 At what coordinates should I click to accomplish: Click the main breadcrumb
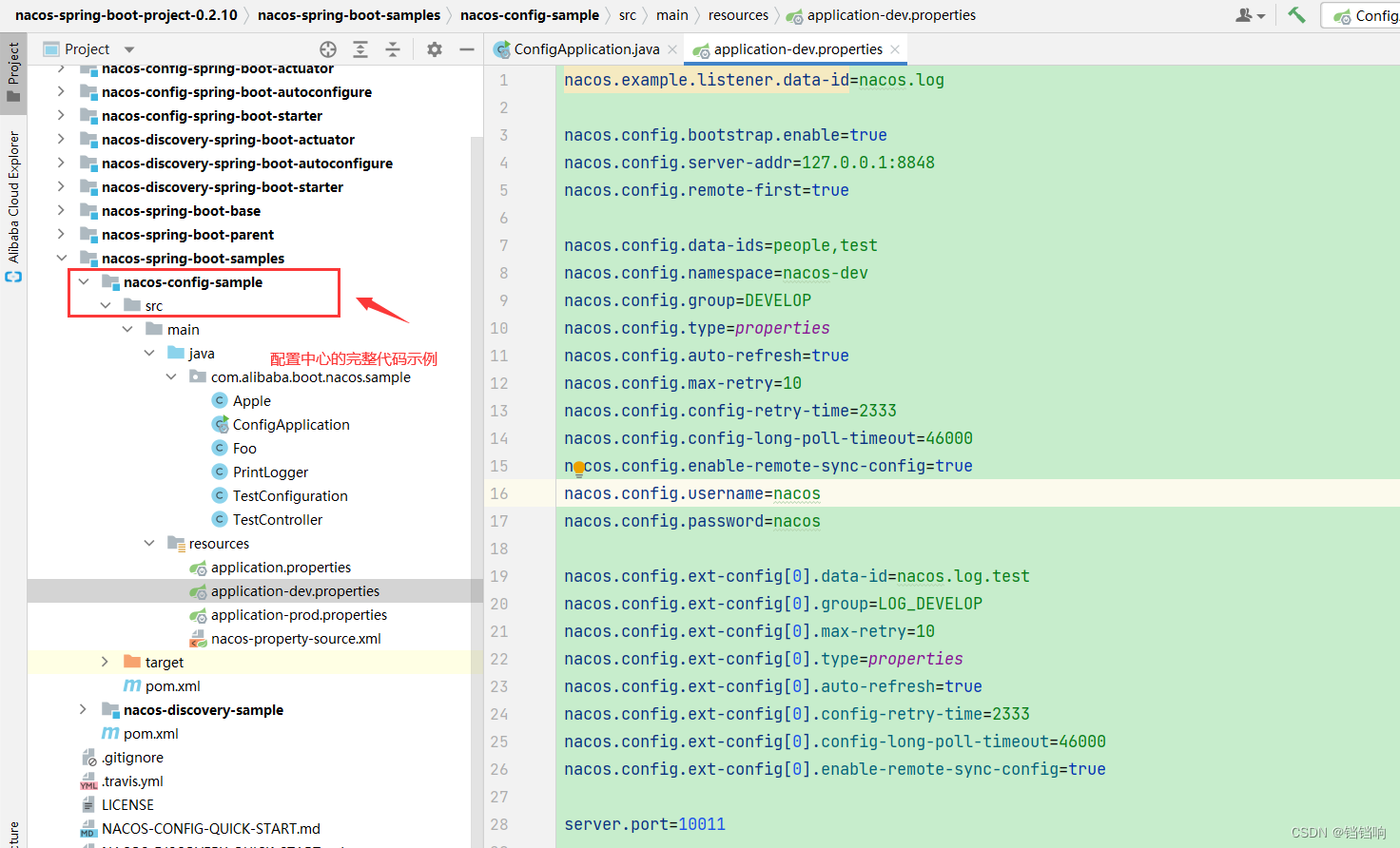[672, 15]
